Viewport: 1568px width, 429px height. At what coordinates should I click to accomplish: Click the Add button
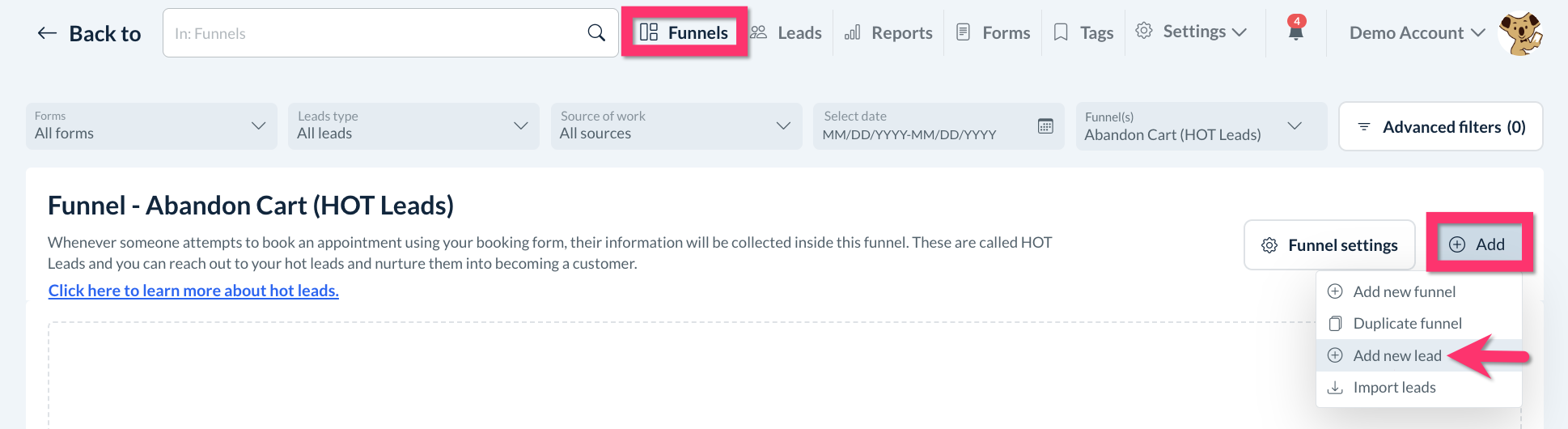[1477, 244]
